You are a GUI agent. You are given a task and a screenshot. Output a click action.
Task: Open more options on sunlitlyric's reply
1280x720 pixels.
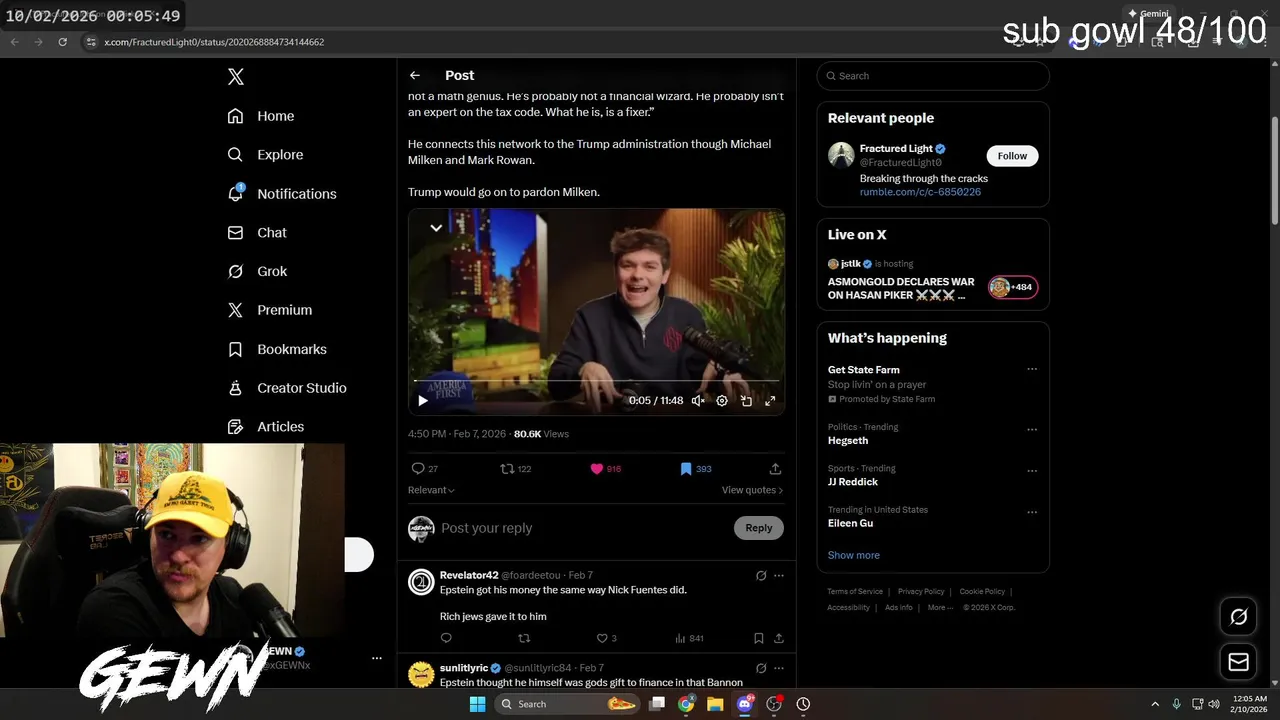779,667
